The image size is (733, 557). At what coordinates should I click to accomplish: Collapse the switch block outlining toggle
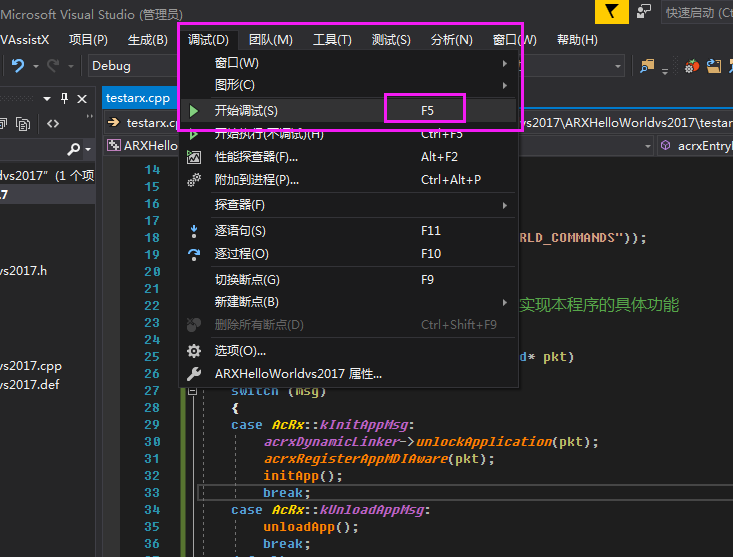coord(192,391)
